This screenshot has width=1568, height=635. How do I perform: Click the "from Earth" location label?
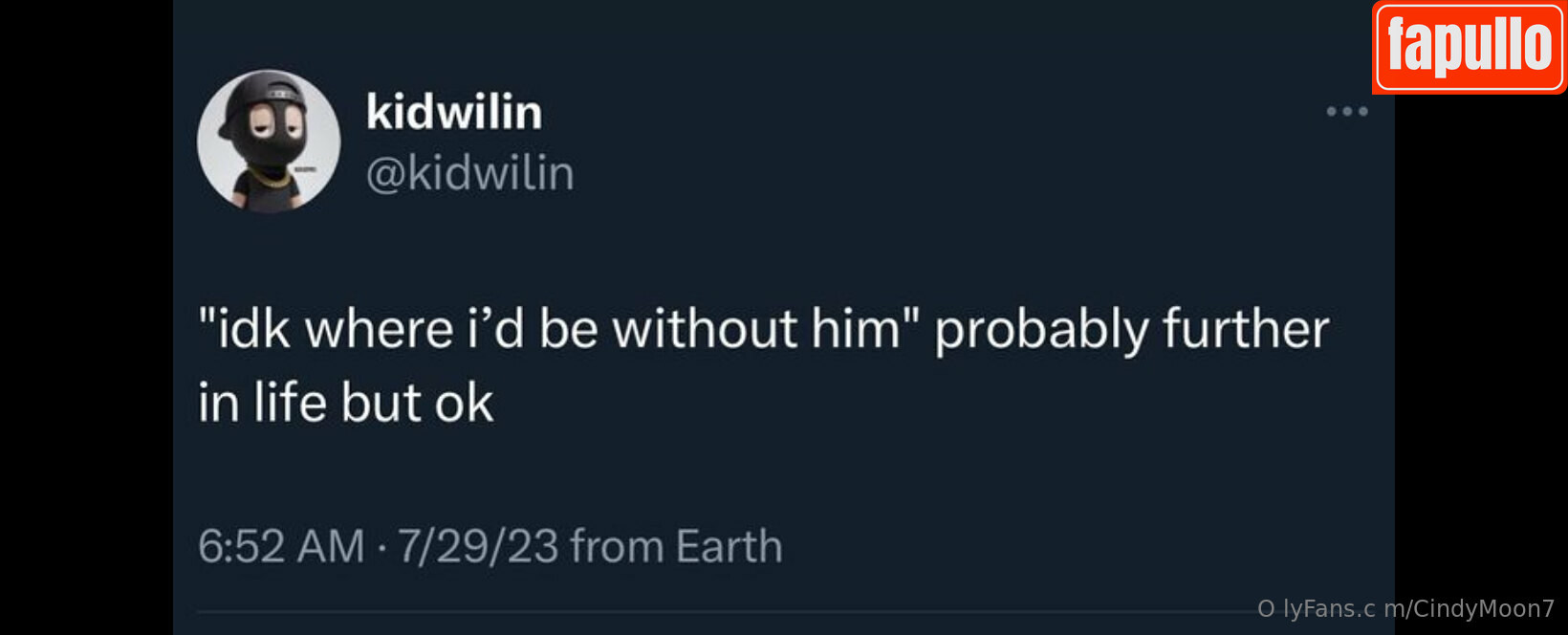[676, 546]
